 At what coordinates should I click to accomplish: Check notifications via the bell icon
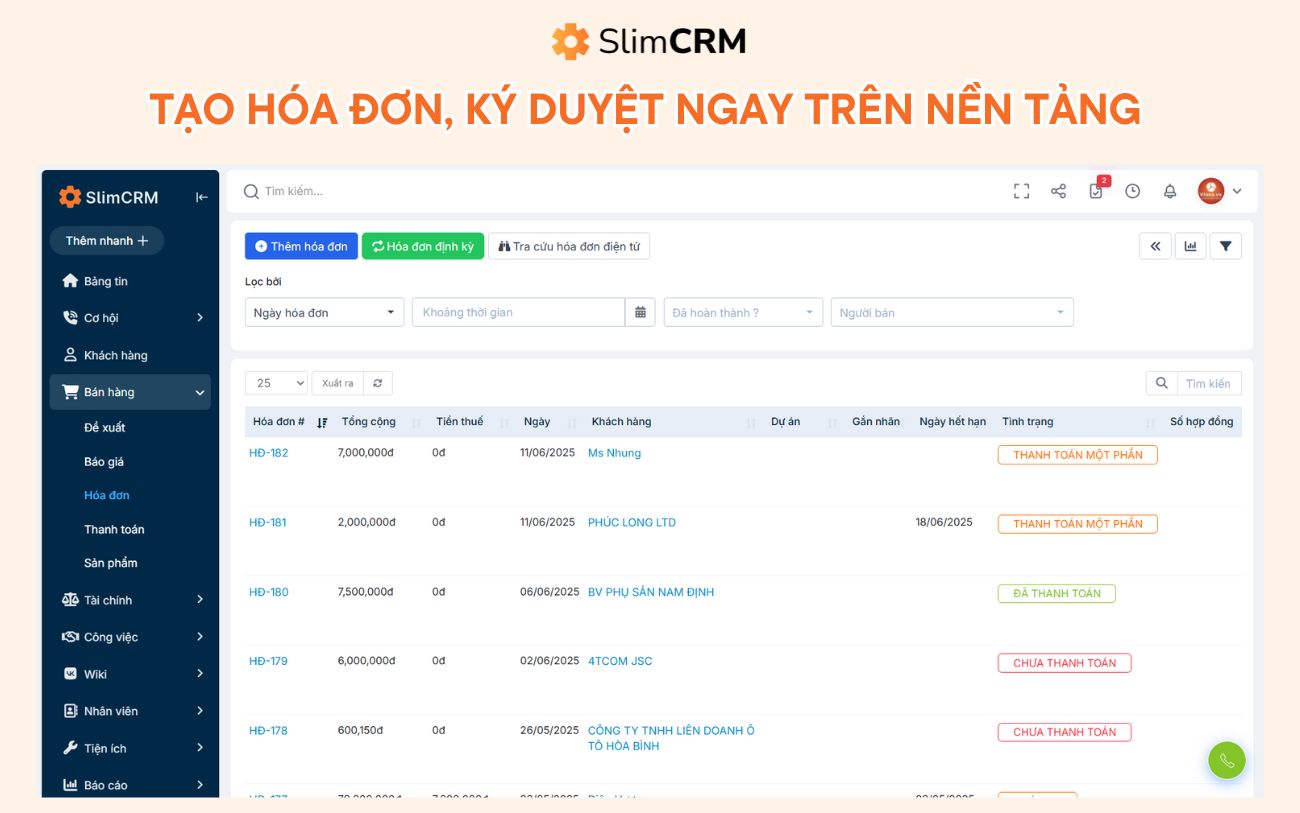click(x=1168, y=190)
